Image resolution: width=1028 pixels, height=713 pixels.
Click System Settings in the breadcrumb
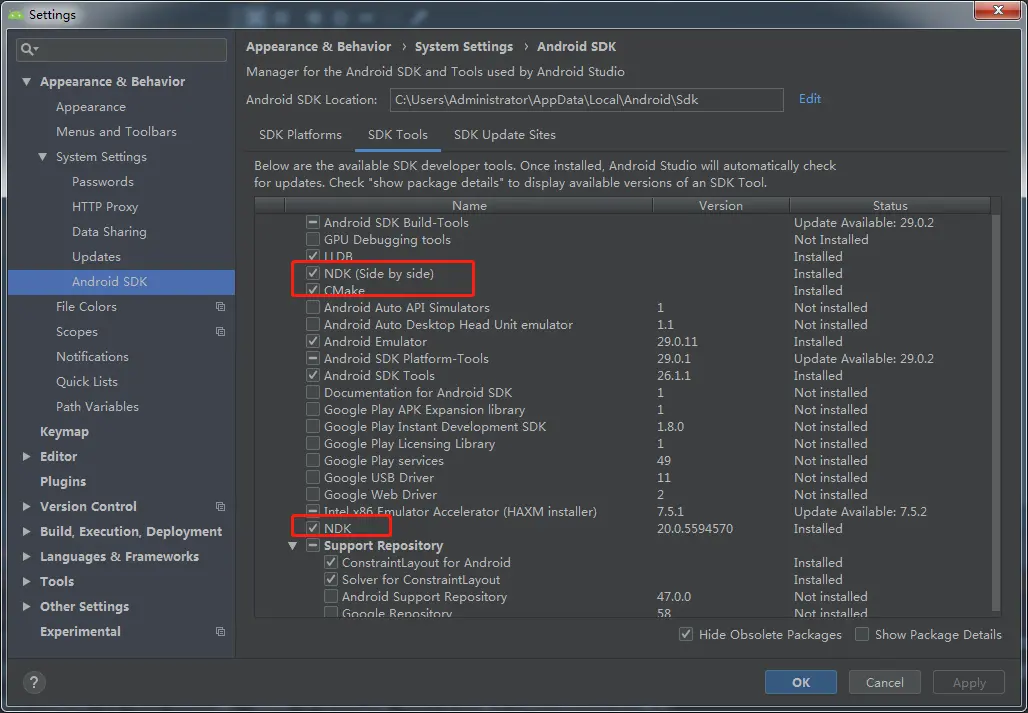point(464,47)
